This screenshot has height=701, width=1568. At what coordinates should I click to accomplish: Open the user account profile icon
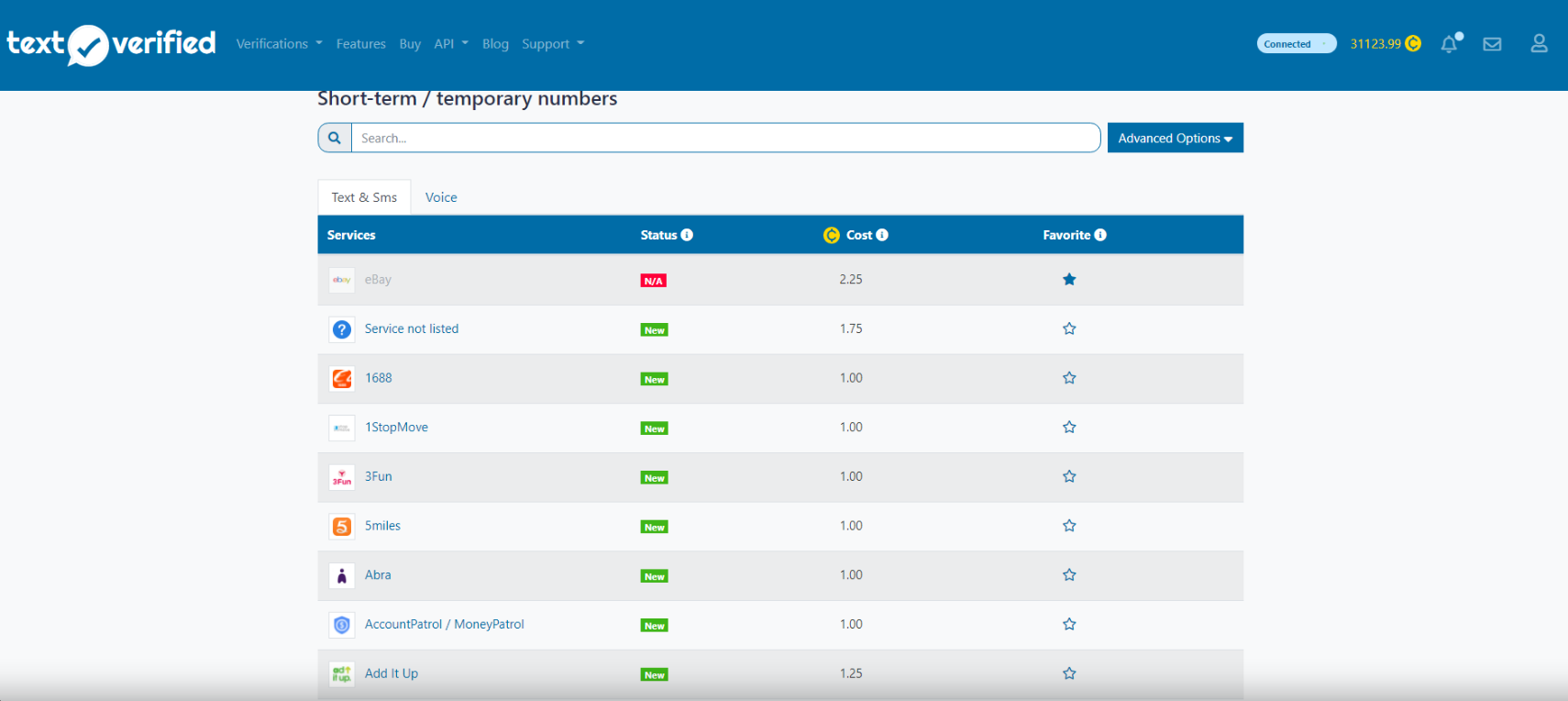point(1539,44)
